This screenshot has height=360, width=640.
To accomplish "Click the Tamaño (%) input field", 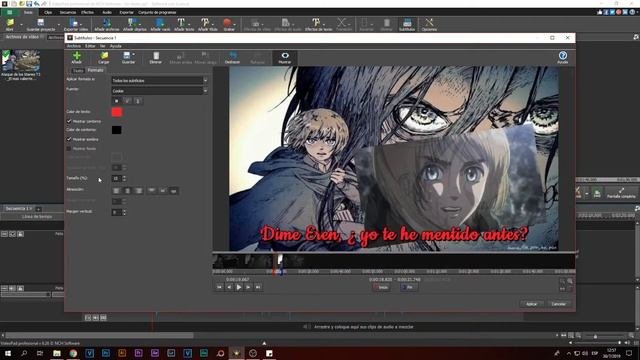I will click(116, 179).
